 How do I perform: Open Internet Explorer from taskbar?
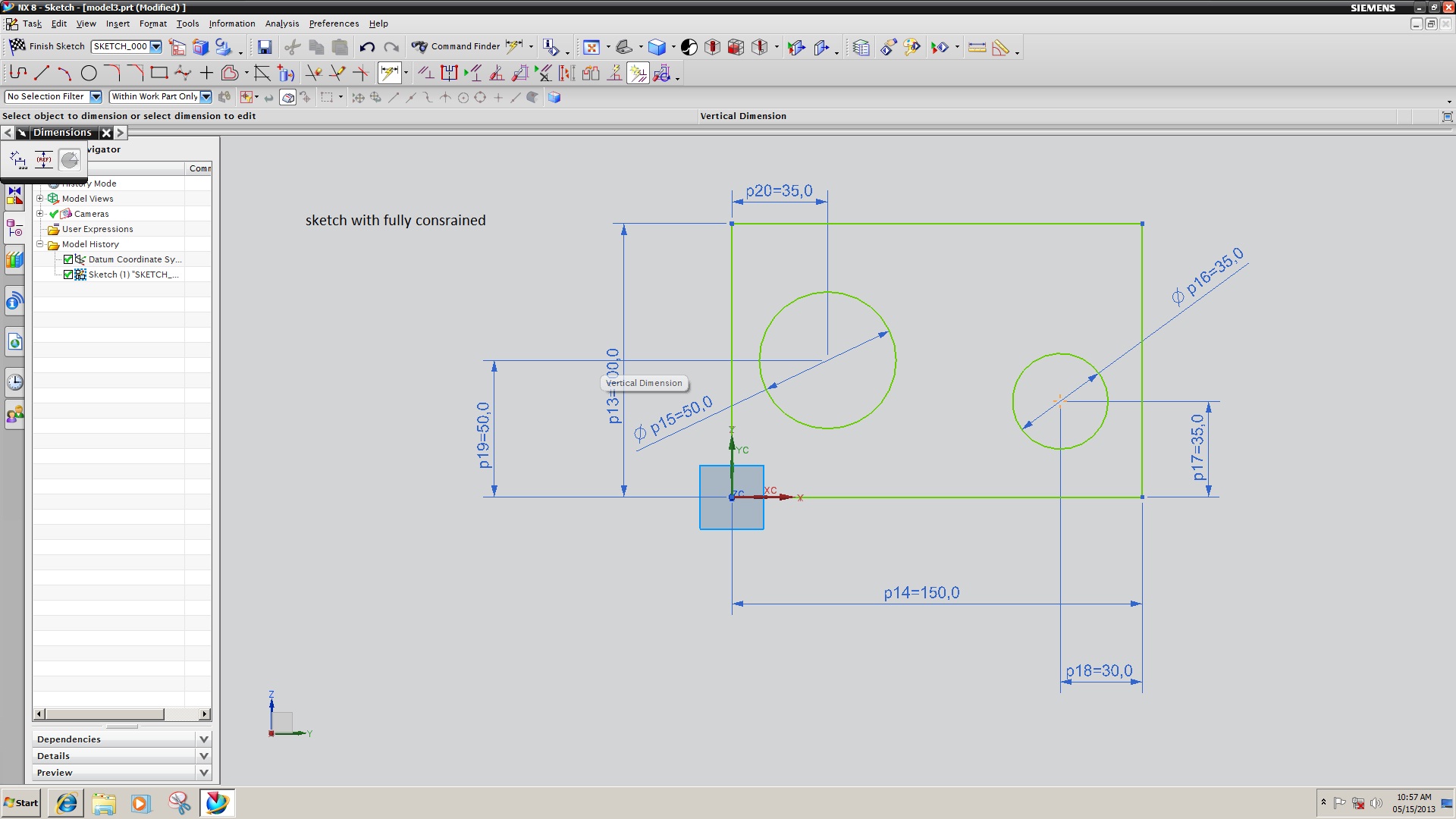[x=67, y=803]
